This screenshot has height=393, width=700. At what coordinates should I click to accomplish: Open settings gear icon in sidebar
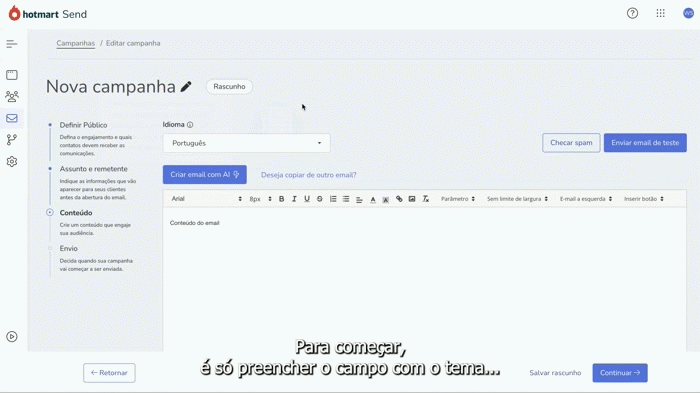pos(12,161)
